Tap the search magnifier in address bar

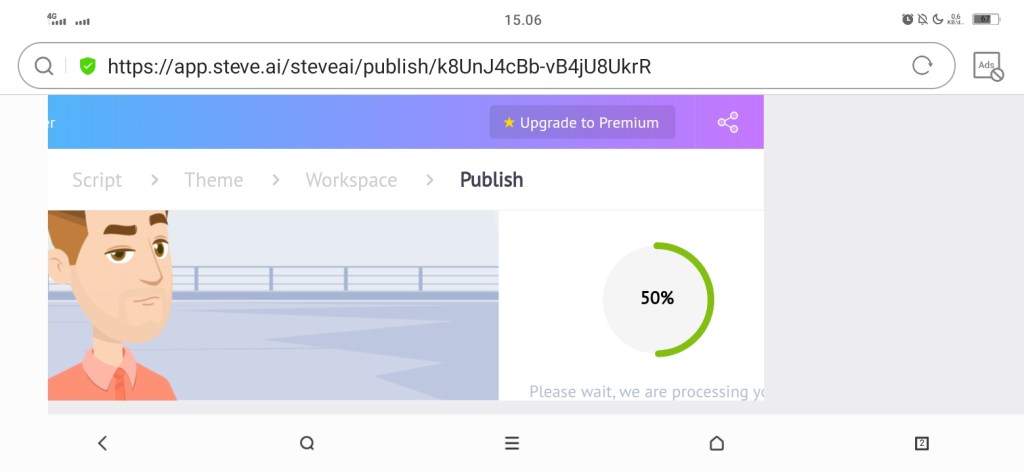[x=44, y=66]
